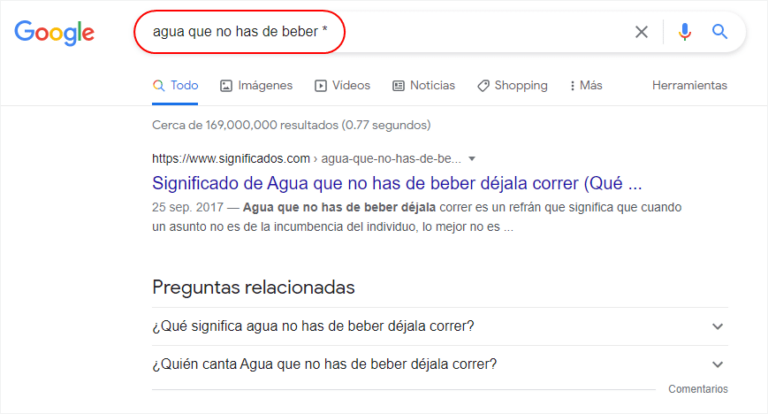Open the Shopping tab
The width and height of the screenshot is (768, 414).
[x=521, y=85]
